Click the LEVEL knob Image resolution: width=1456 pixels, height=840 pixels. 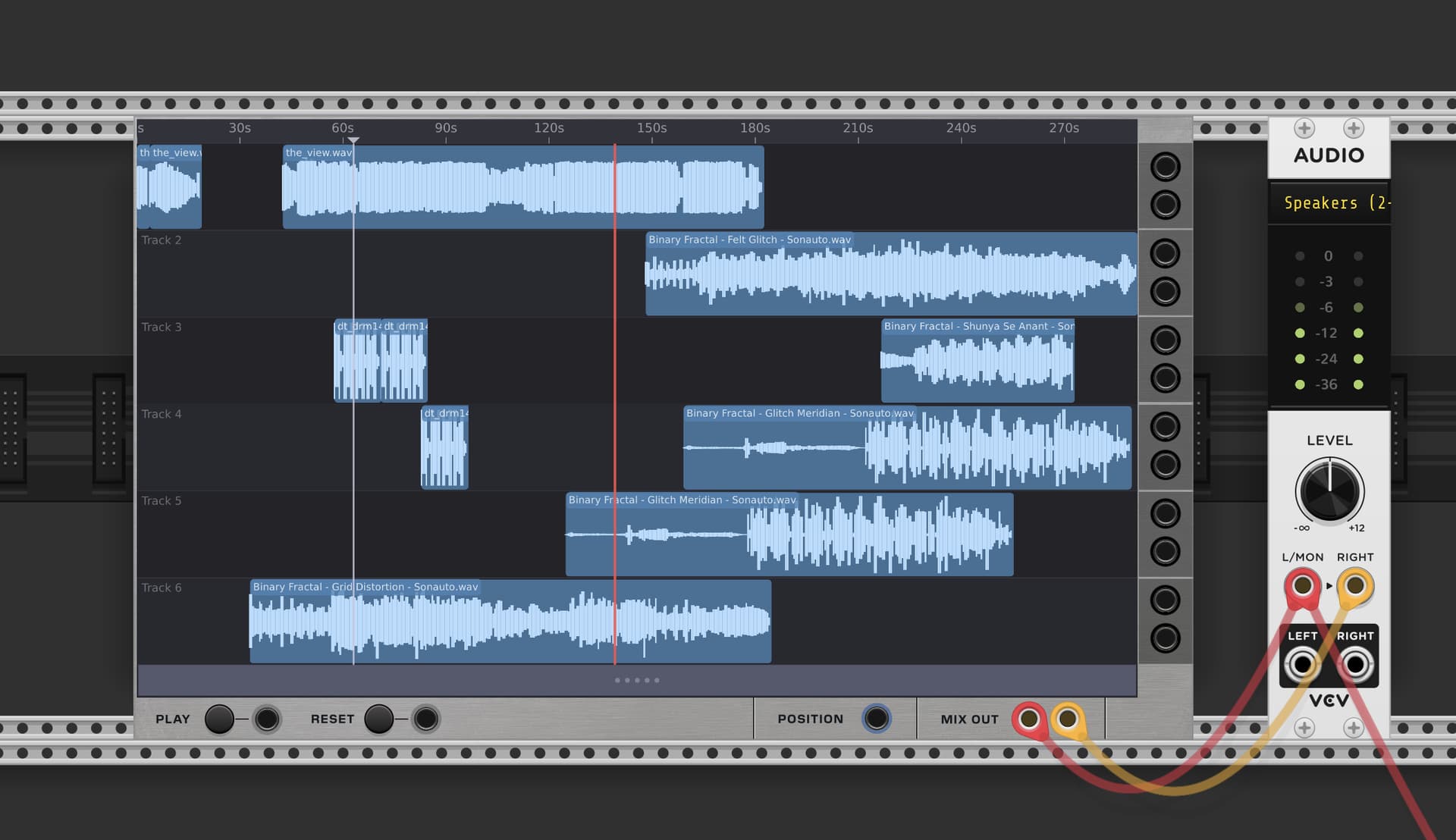pos(1329,491)
